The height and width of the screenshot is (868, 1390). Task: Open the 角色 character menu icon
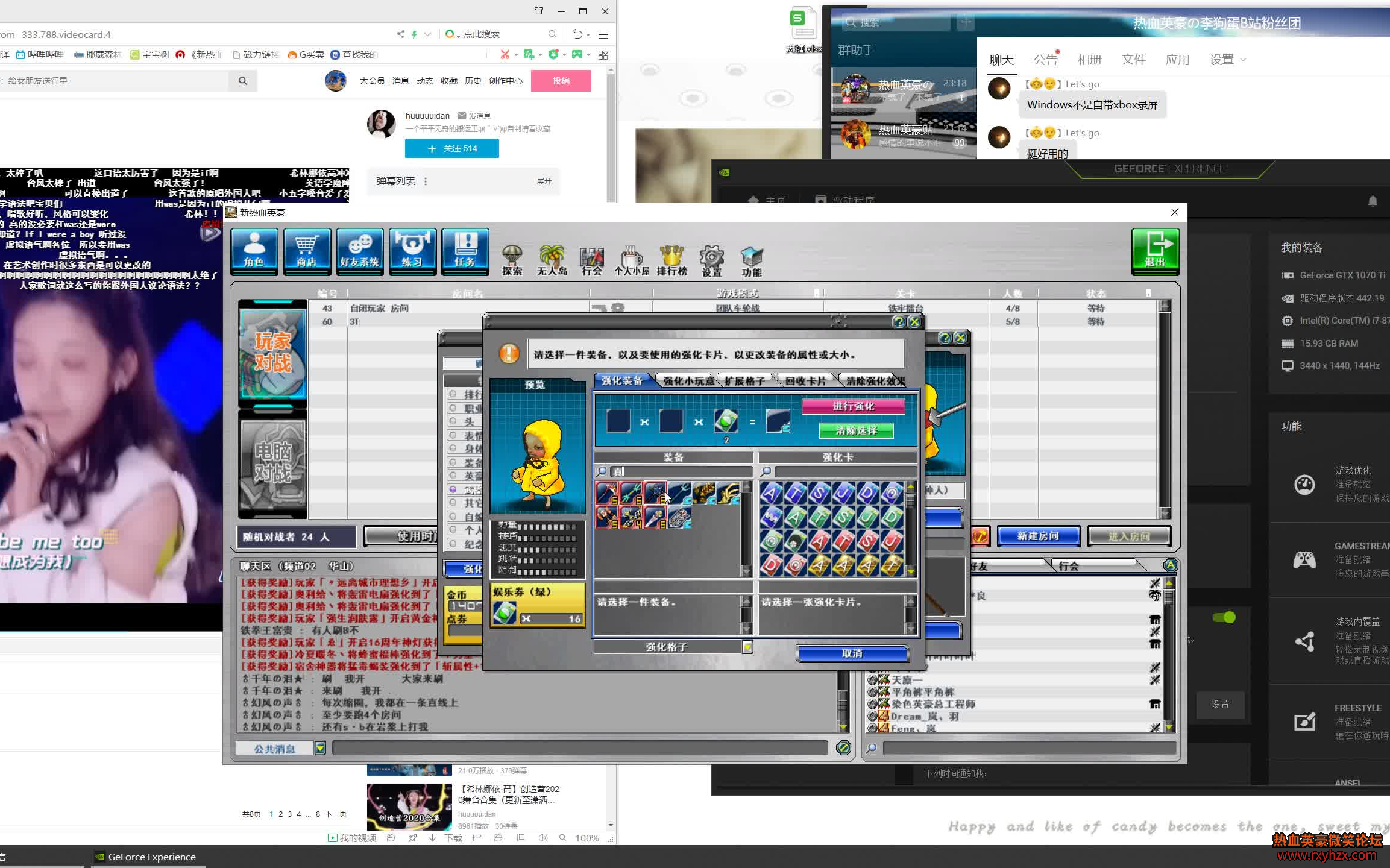tap(254, 251)
